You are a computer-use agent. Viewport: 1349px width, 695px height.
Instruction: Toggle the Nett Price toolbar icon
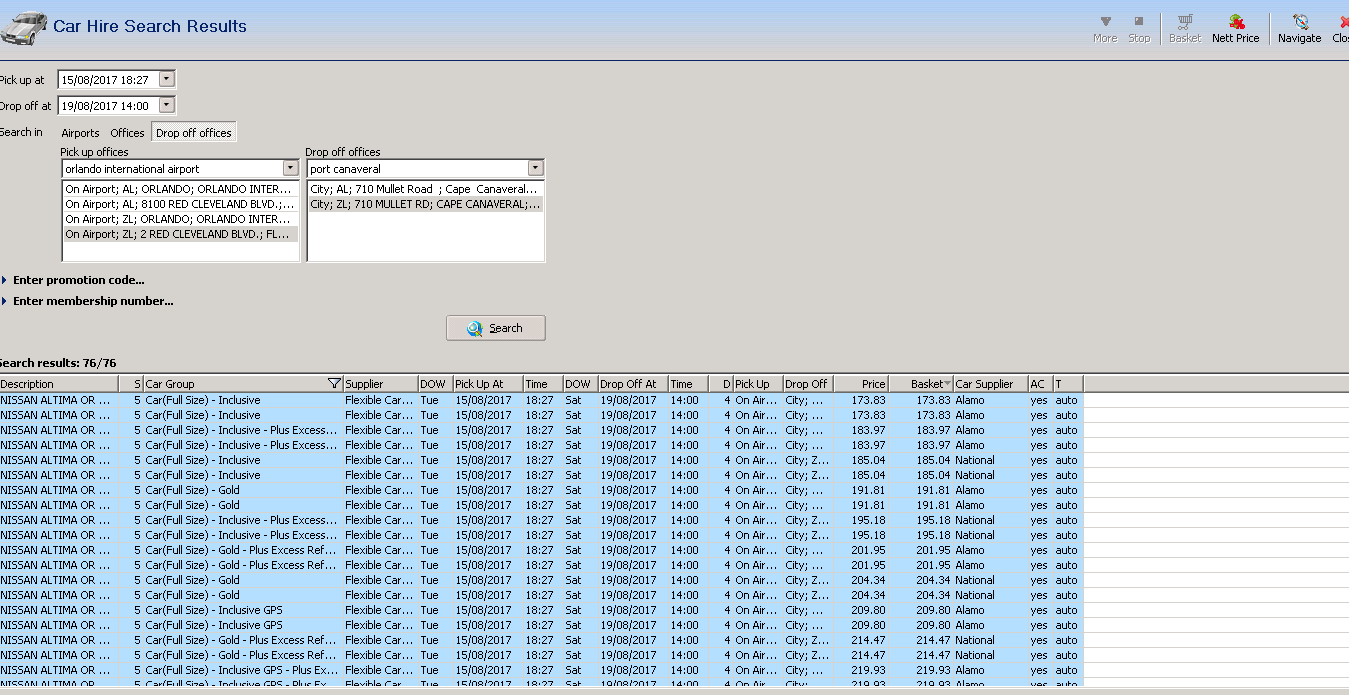(x=1236, y=28)
